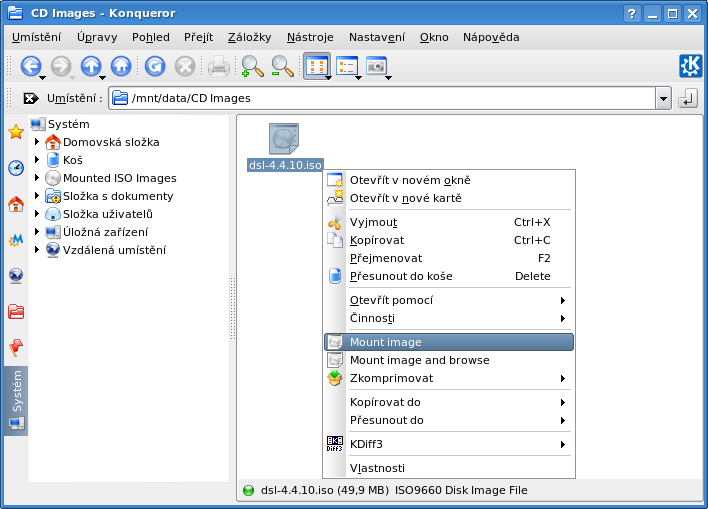The width and height of the screenshot is (708, 509).
Task: Click the KDE logo throbber icon
Action: pyautogui.click(x=691, y=66)
